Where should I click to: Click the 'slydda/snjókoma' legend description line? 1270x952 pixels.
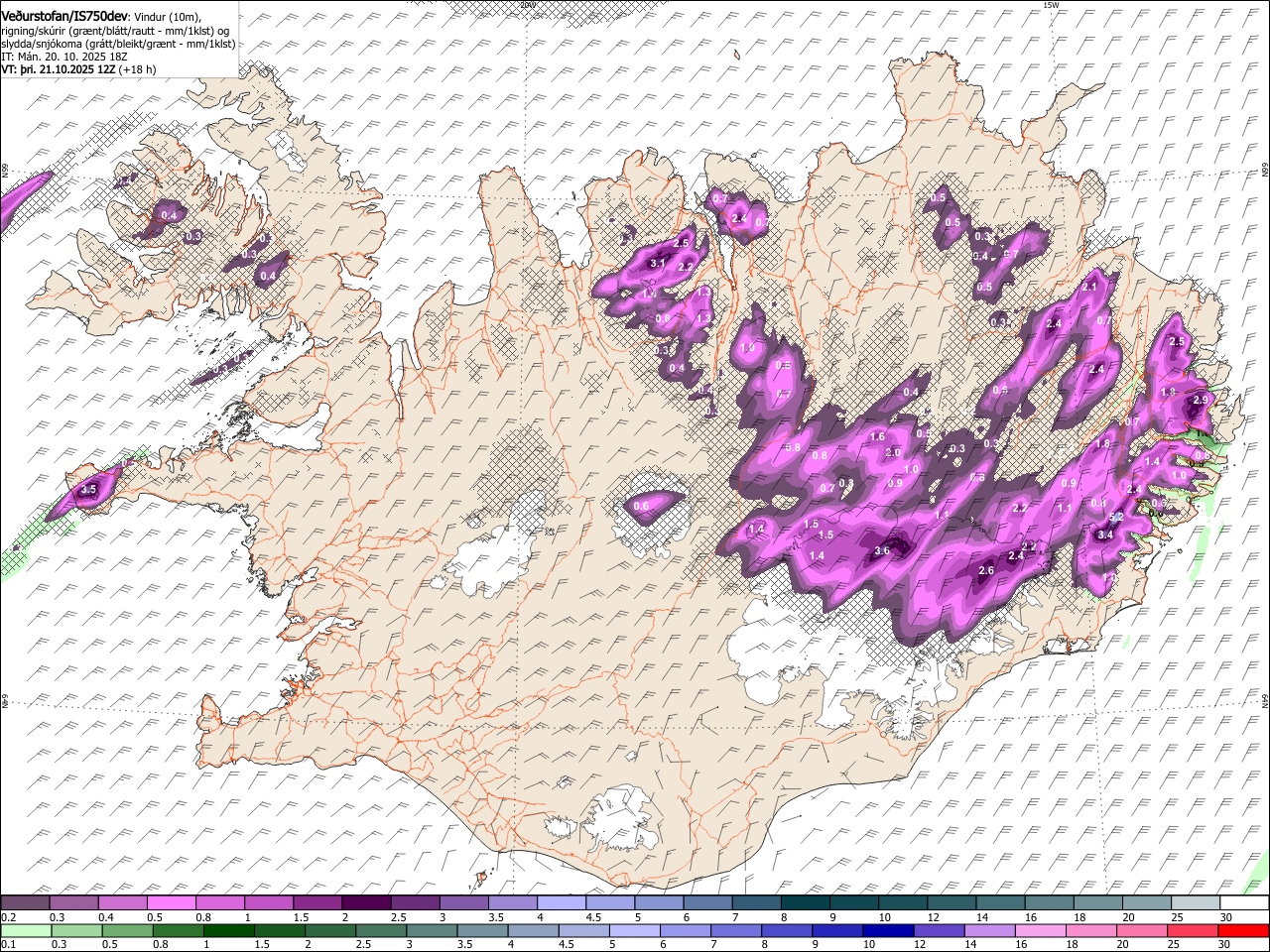[x=118, y=45]
